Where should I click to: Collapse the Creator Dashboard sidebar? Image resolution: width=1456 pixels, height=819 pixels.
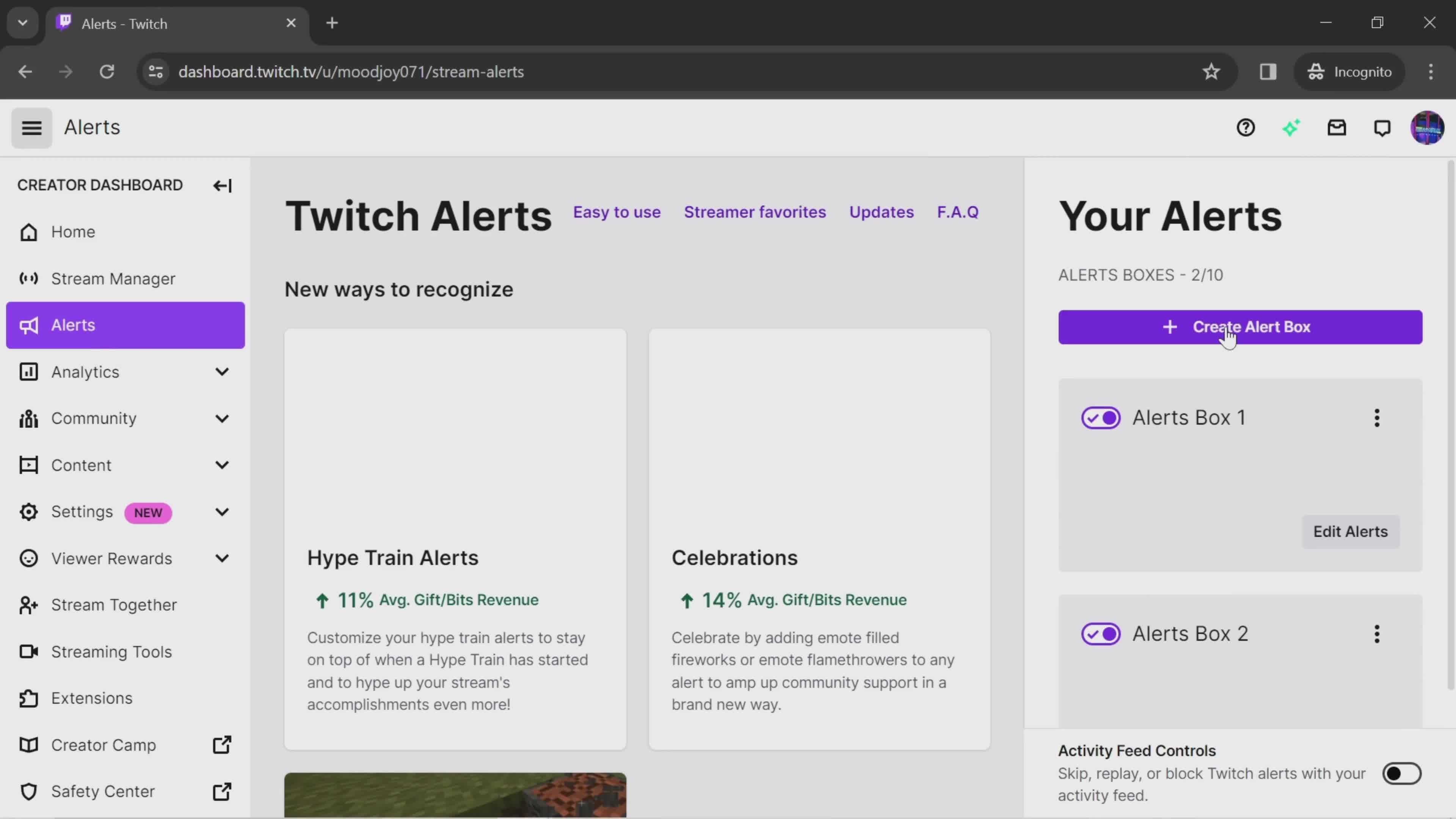(222, 185)
